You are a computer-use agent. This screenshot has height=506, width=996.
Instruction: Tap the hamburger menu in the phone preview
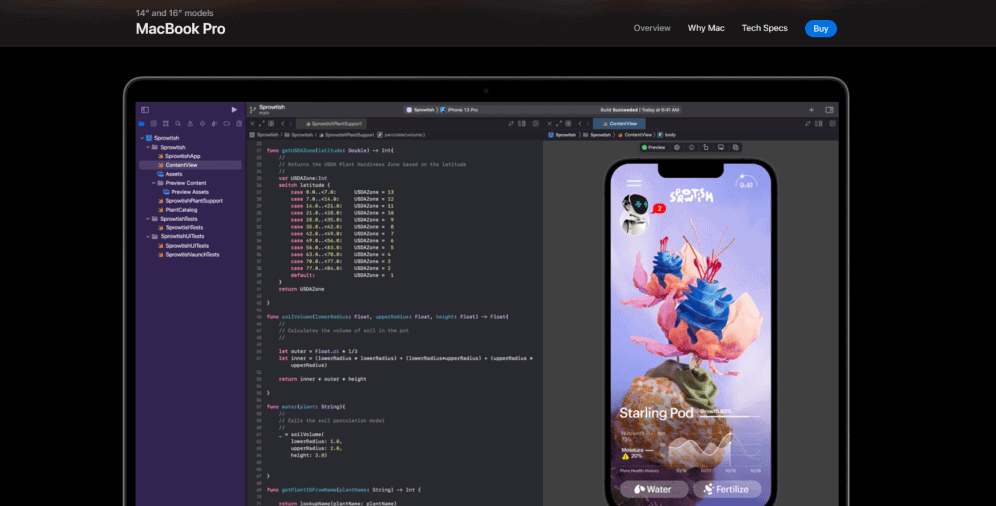[x=634, y=183]
